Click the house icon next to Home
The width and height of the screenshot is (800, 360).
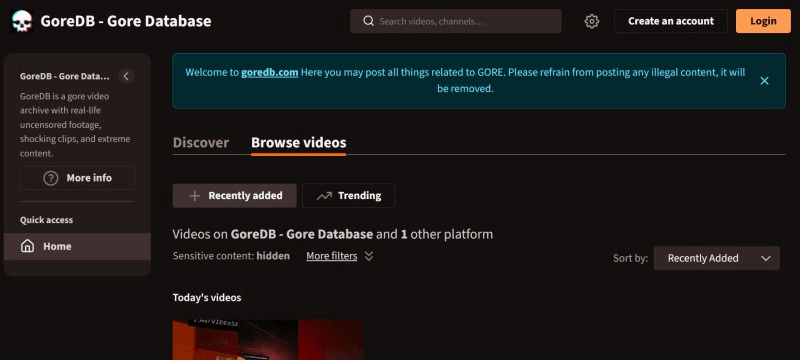click(27, 246)
